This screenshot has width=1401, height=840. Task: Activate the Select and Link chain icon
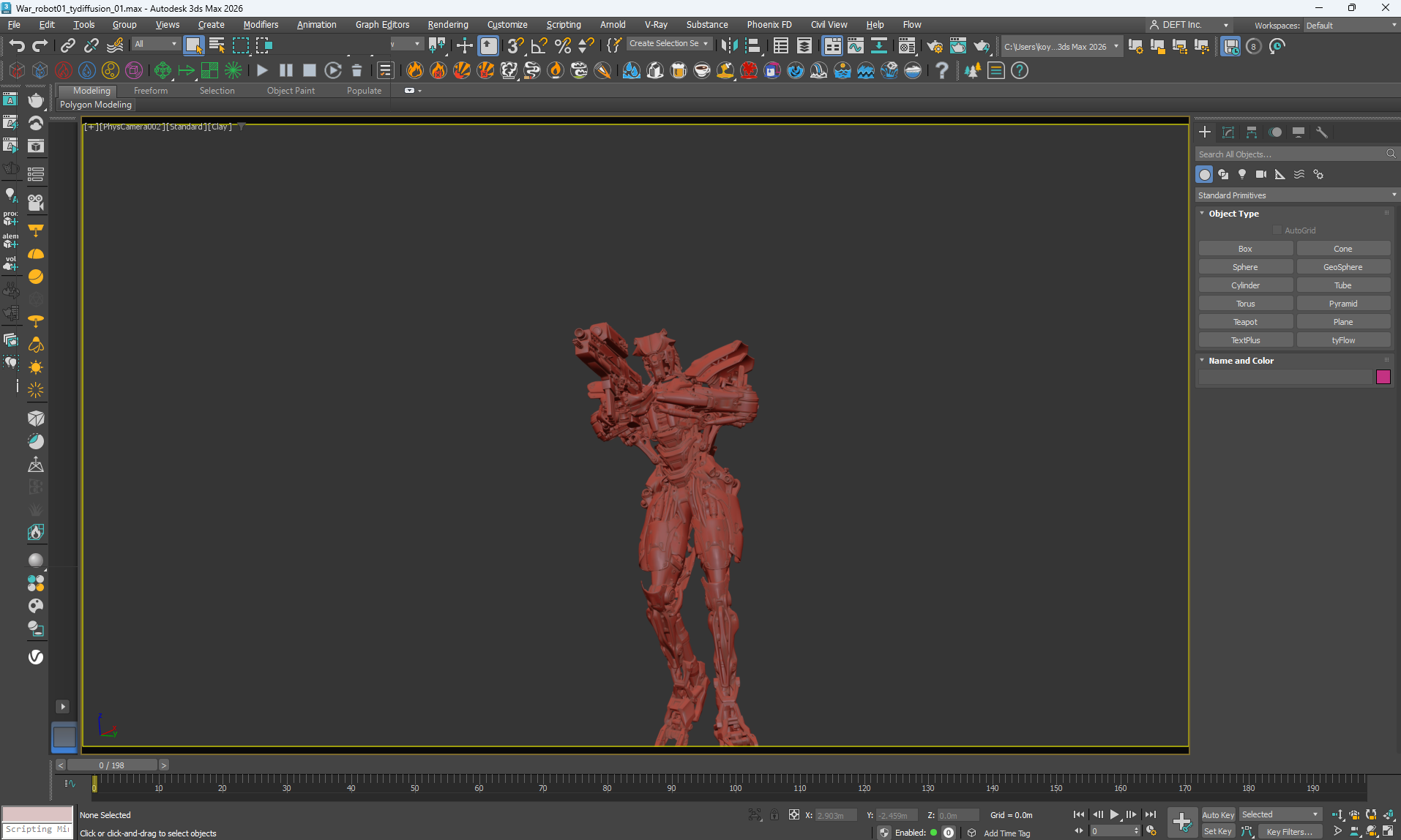tap(67, 45)
